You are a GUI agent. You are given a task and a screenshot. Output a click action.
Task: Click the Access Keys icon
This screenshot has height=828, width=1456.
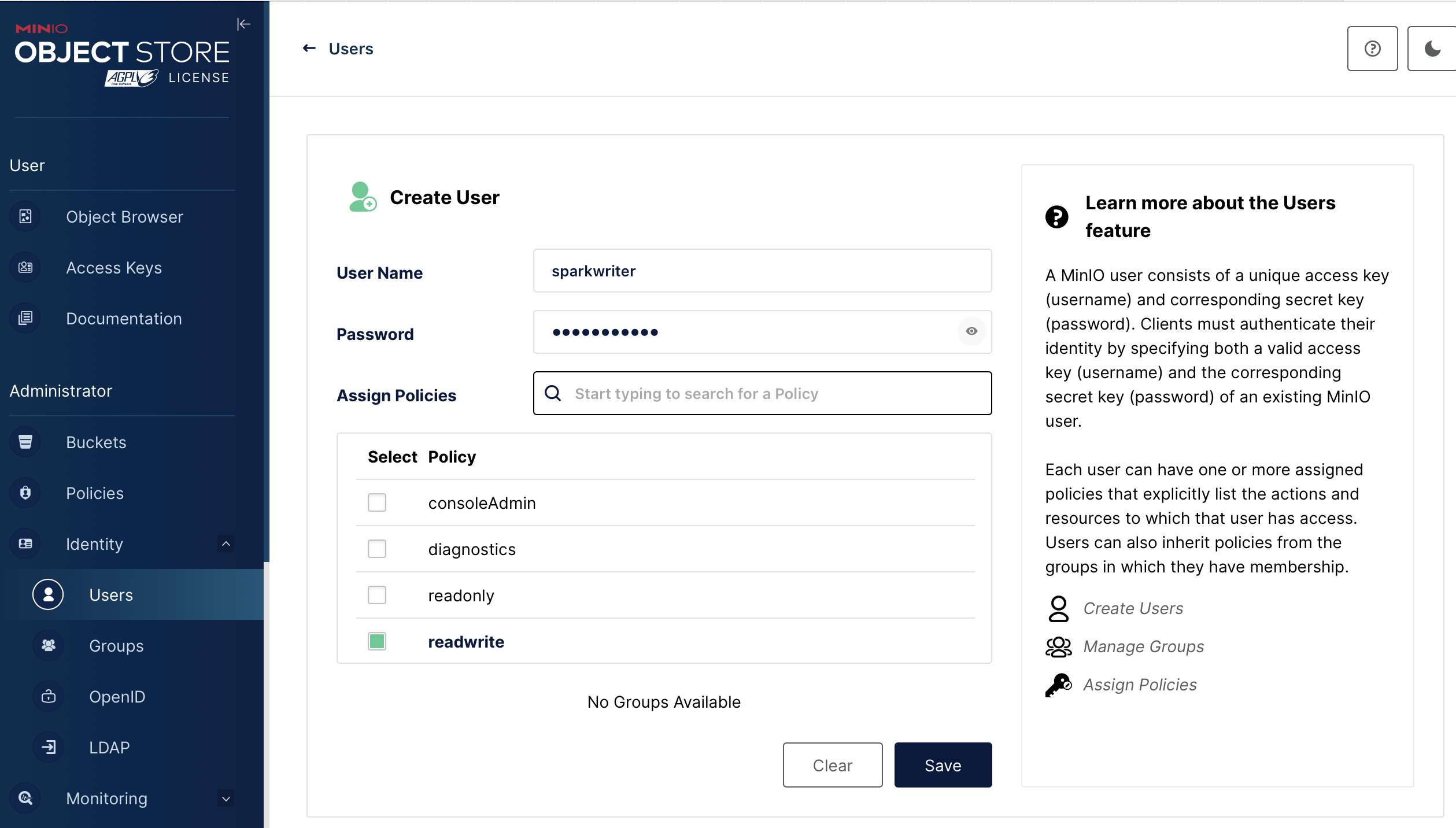coord(25,268)
